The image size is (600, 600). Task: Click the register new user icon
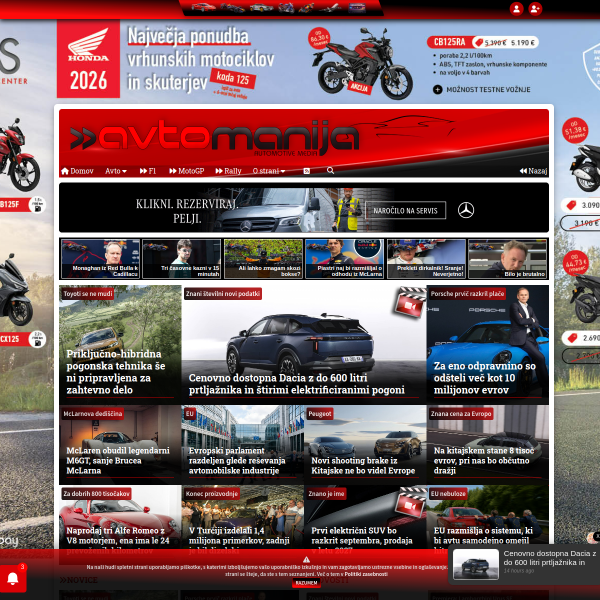[535, 8]
